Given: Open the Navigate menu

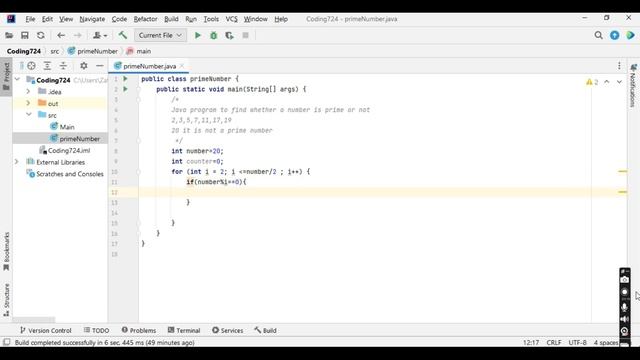Looking at the screenshot, I should 92,19.
